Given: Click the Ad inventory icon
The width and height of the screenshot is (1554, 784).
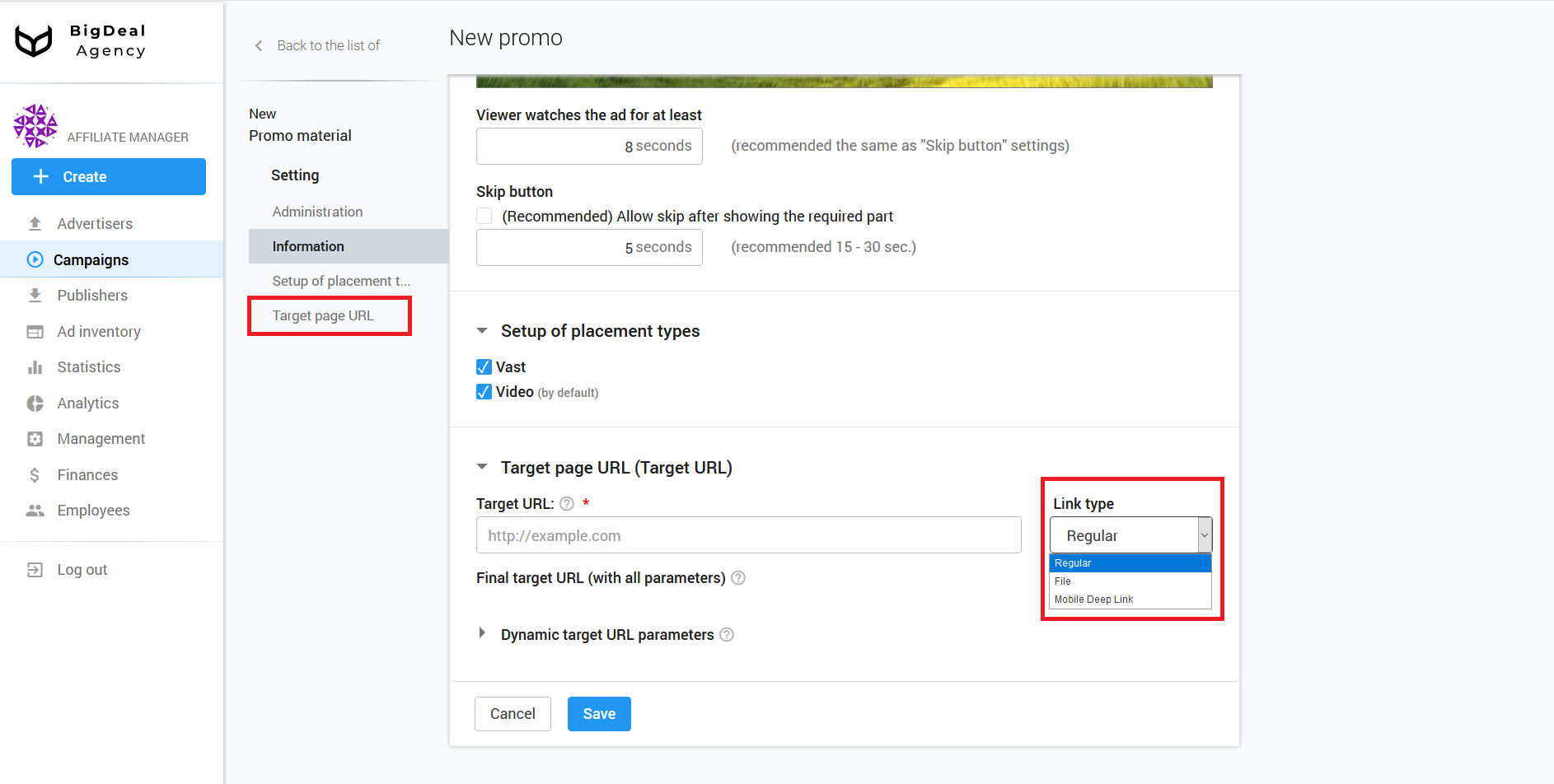Looking at the screenshot, I should coord(35,332).
